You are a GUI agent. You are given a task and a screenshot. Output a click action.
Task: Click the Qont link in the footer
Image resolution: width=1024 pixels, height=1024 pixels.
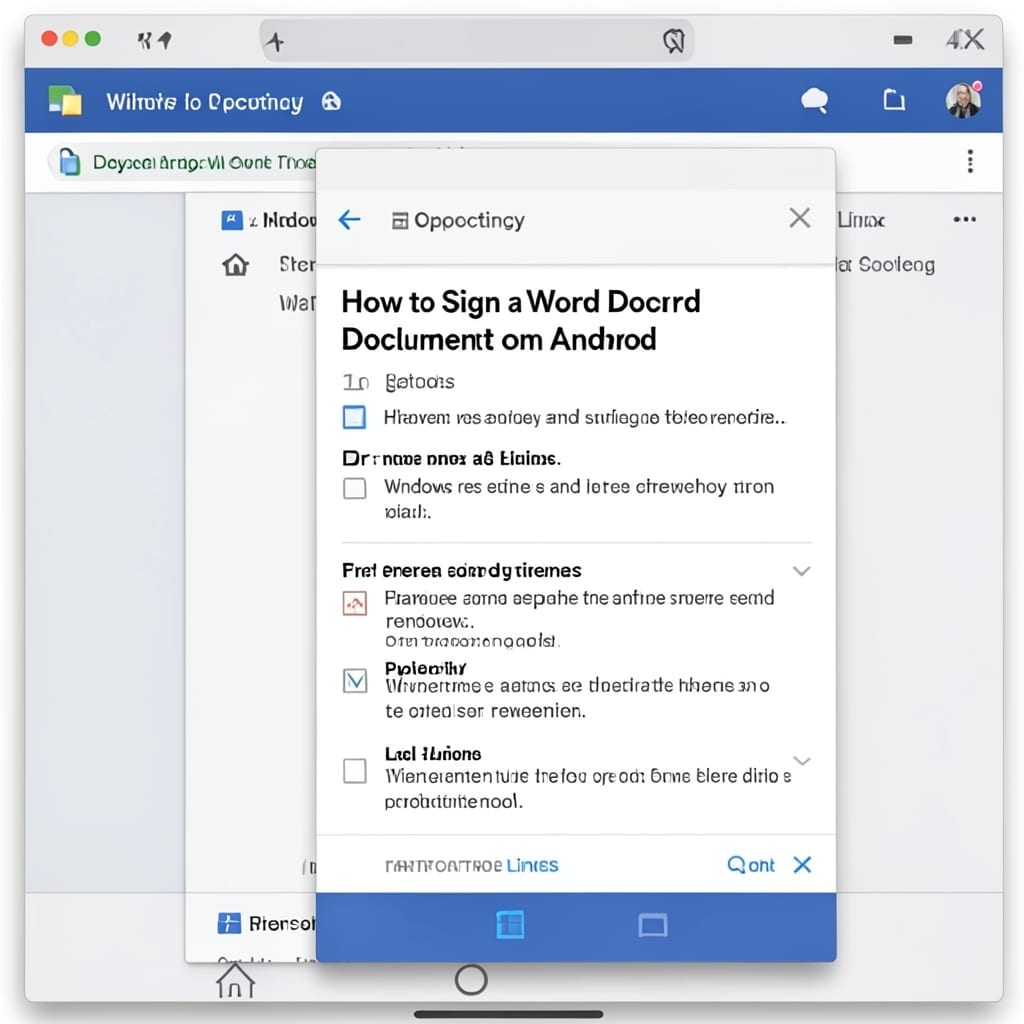[x=750, y=865]
